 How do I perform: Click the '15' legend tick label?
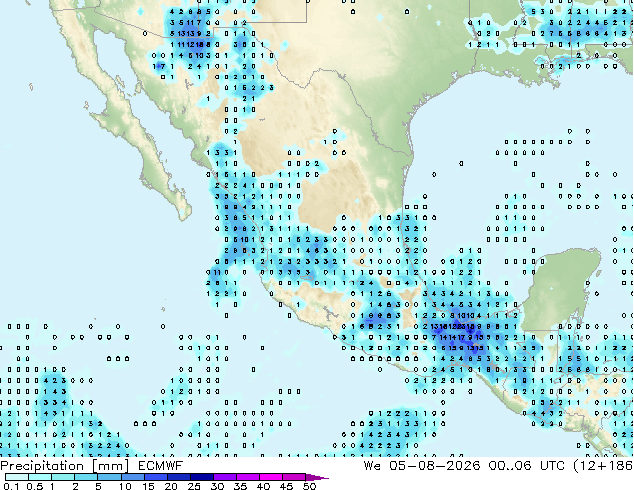pyautogui.click(x=148, y=486)
